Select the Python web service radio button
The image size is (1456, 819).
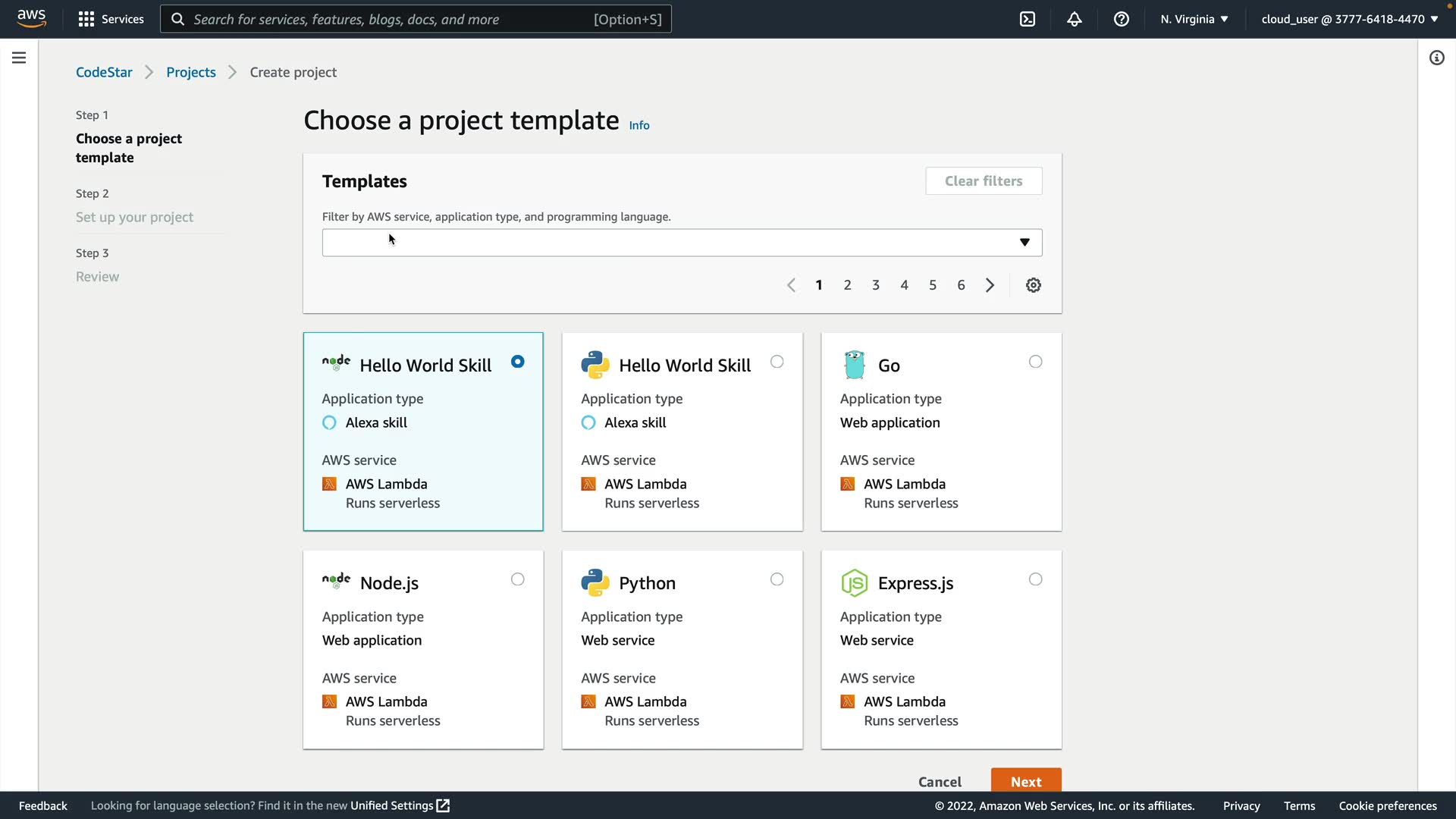tap(777, 579)
